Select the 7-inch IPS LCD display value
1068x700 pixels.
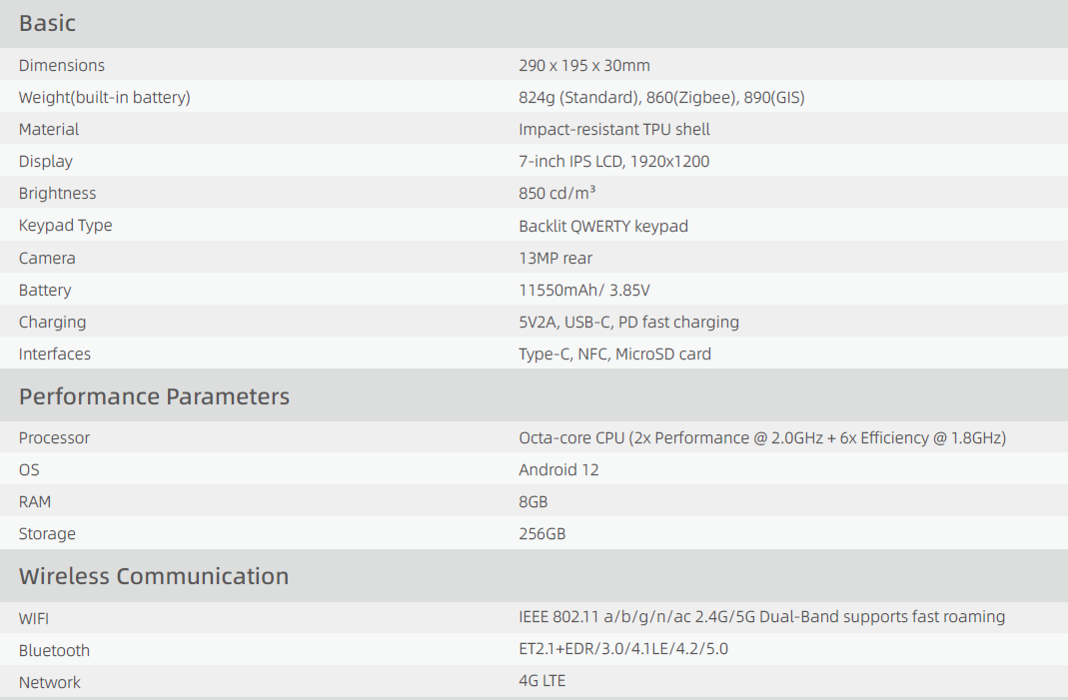(x=614, y=161)
